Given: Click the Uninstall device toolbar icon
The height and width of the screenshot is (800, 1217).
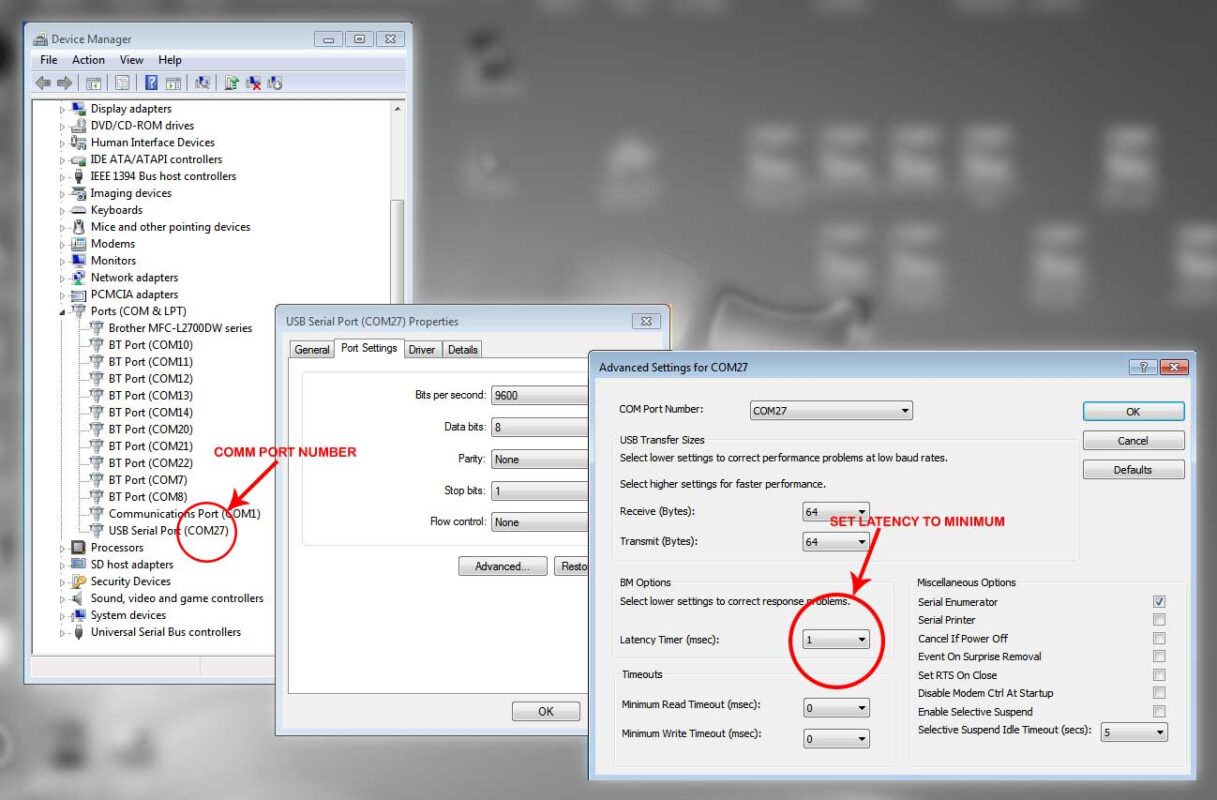Looking at the screenshot, I should [x=253, y=83].
